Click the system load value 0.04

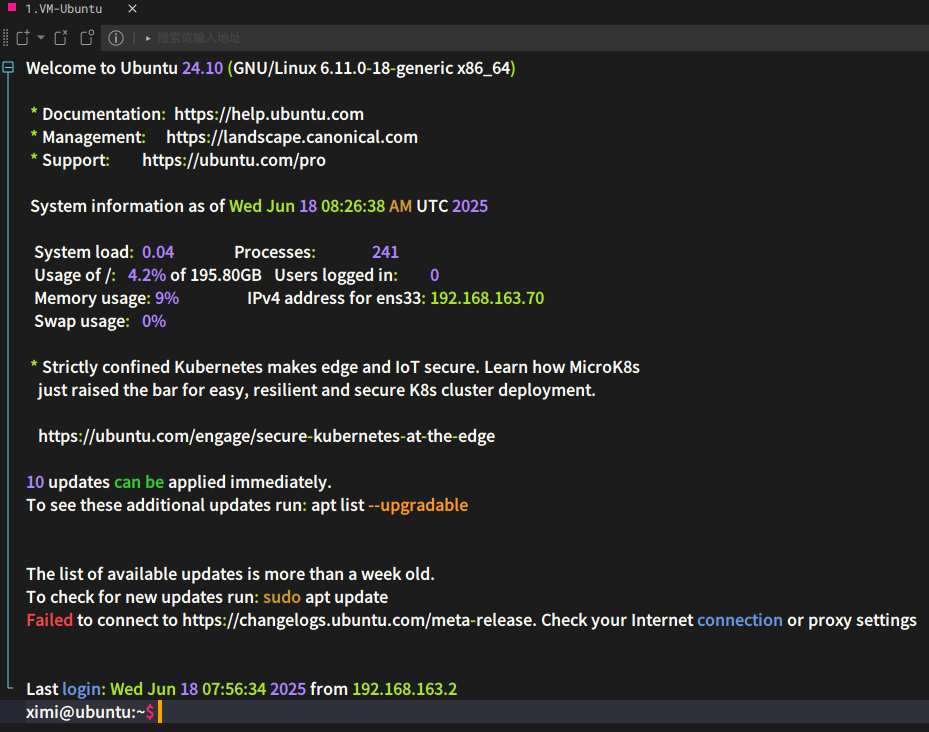158,252
